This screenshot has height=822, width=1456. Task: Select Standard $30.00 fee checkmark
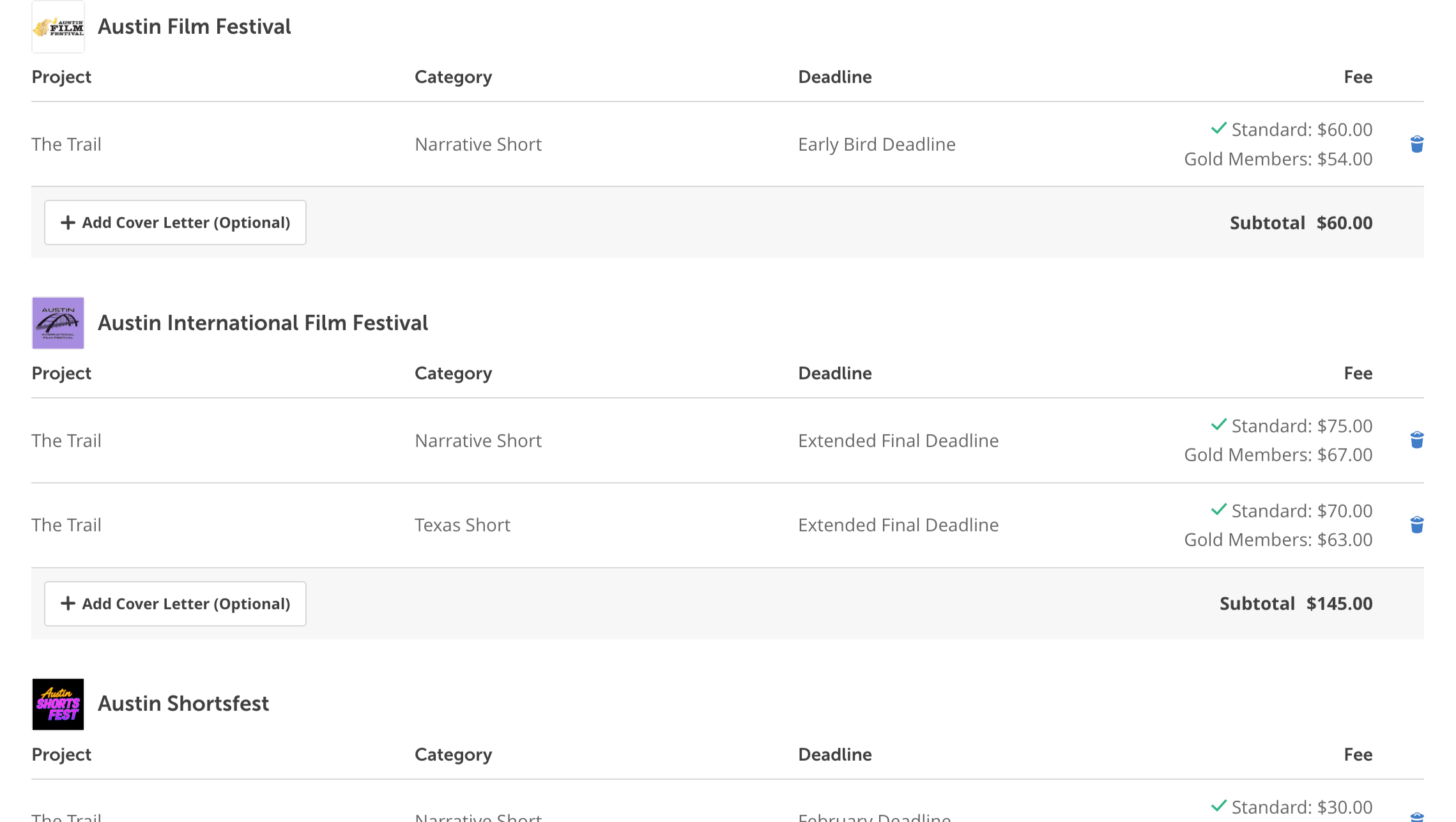[1218, 806]
